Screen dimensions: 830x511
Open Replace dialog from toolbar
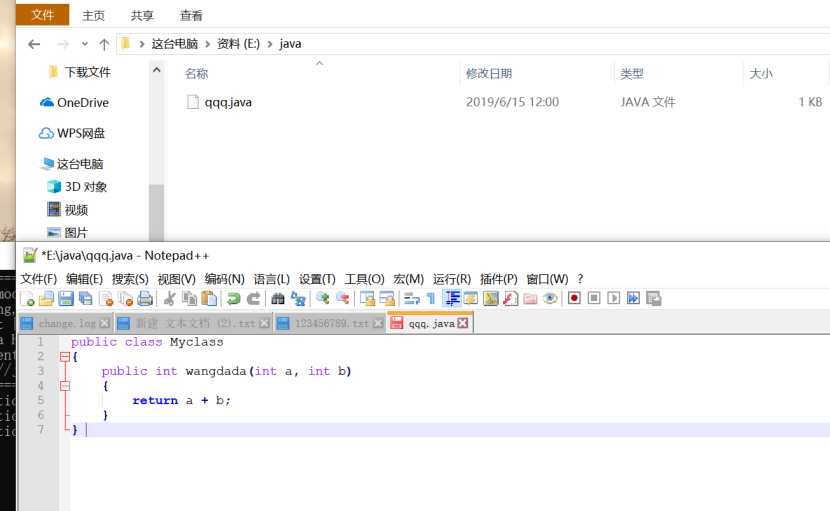coord(298,299)
